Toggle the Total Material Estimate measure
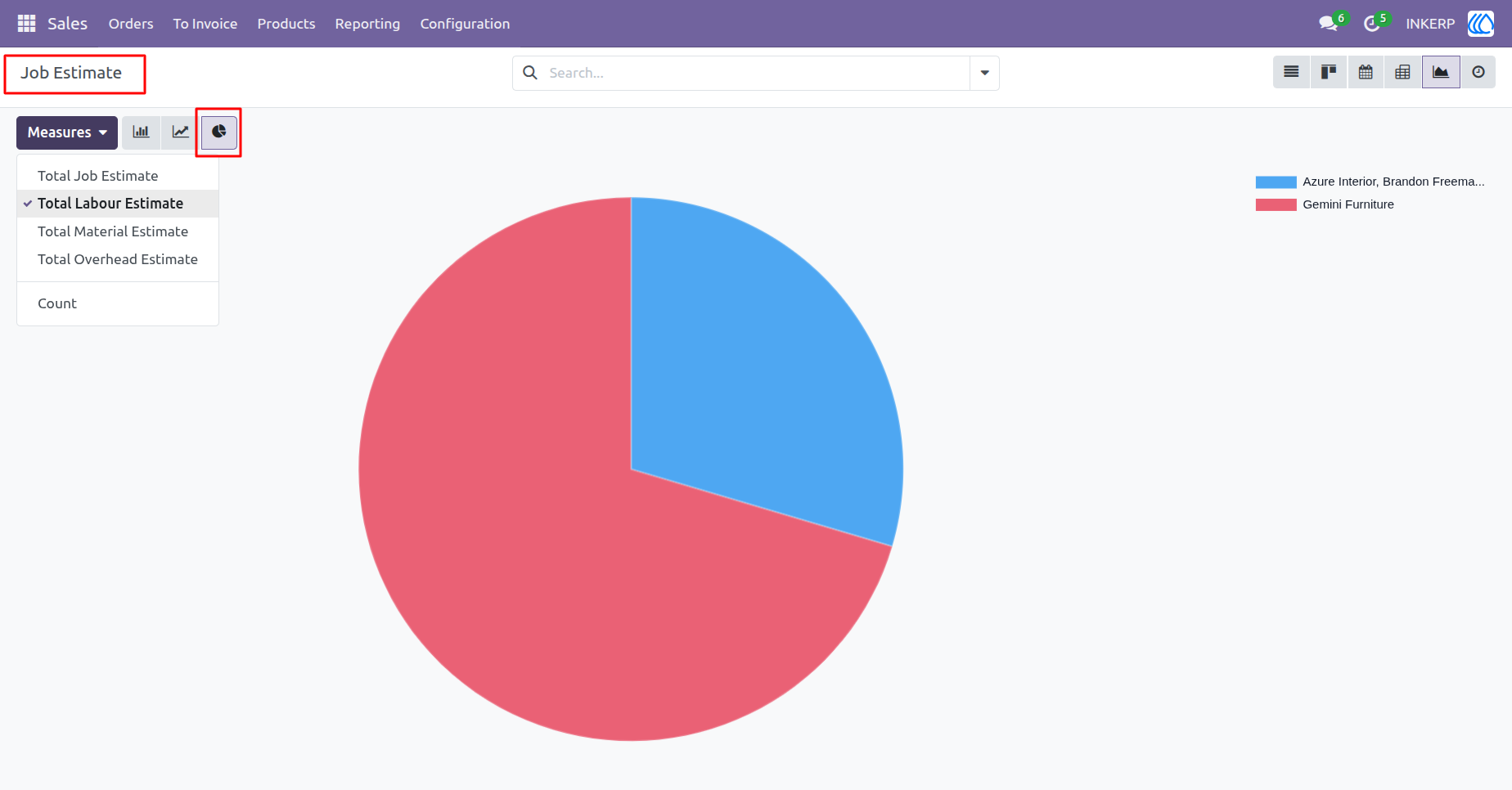This screenshot has height=790, width=1512. pos(118,231)
